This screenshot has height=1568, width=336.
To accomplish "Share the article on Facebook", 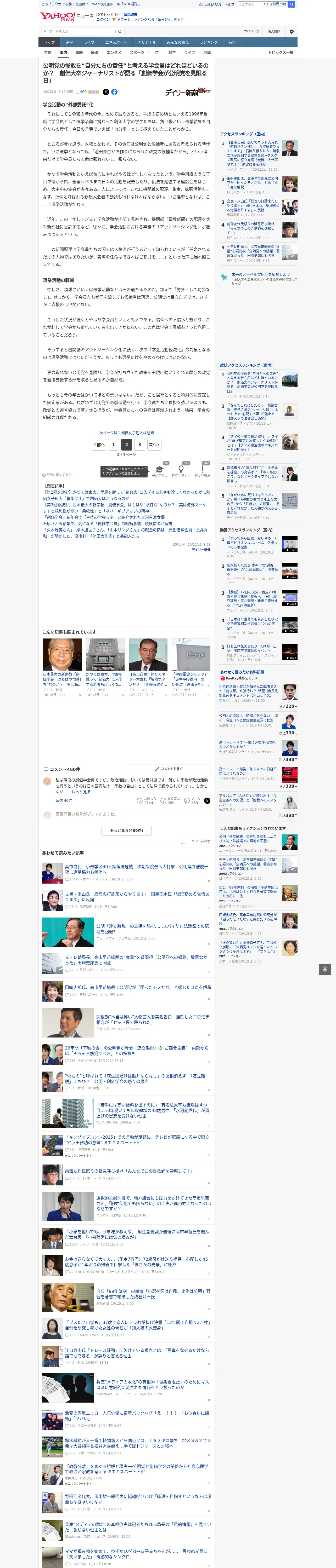I will [x=114, y=92].
